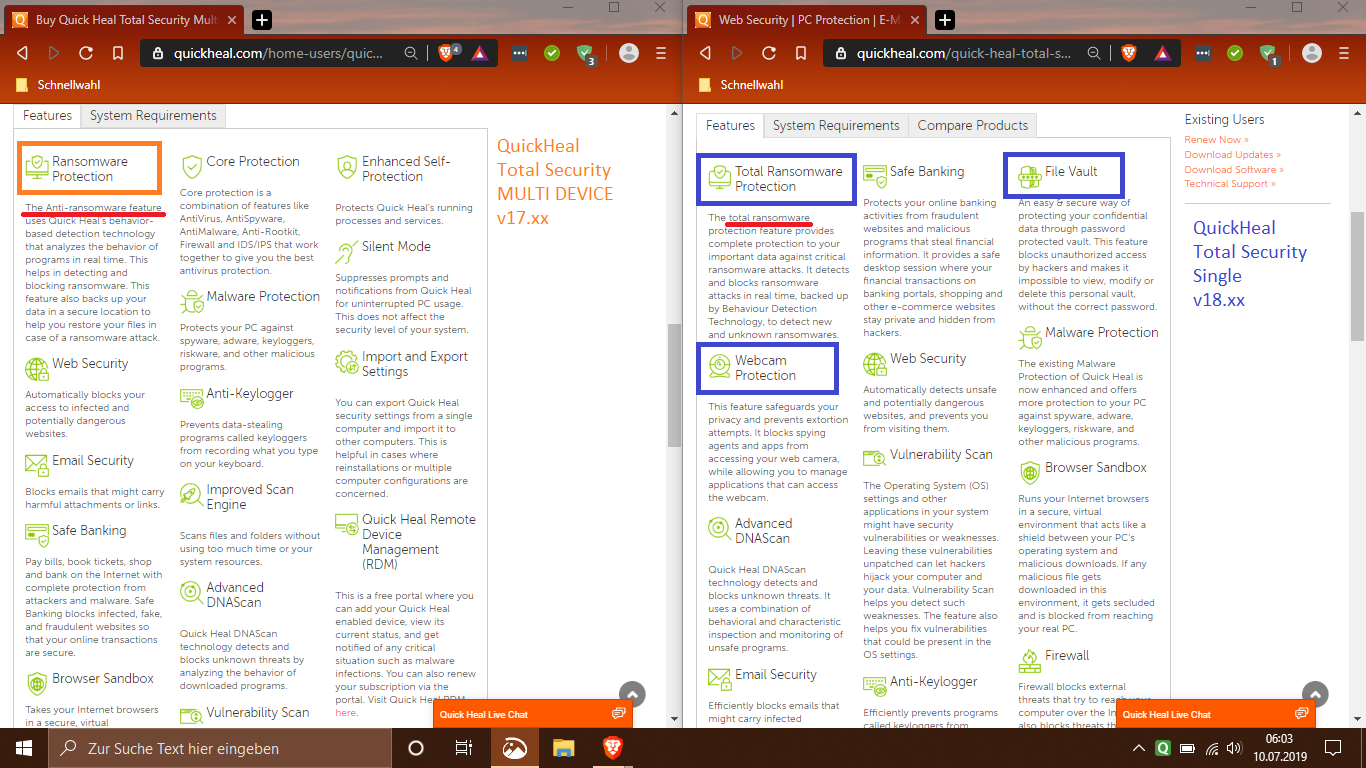Click the Silent Mode icon

pyautogui.click(x=347, y=250)
